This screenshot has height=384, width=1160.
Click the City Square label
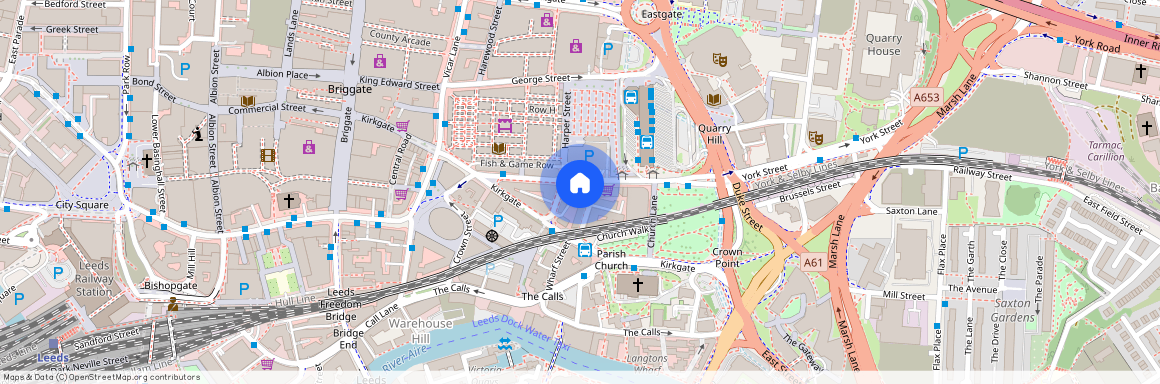(82, 205)
